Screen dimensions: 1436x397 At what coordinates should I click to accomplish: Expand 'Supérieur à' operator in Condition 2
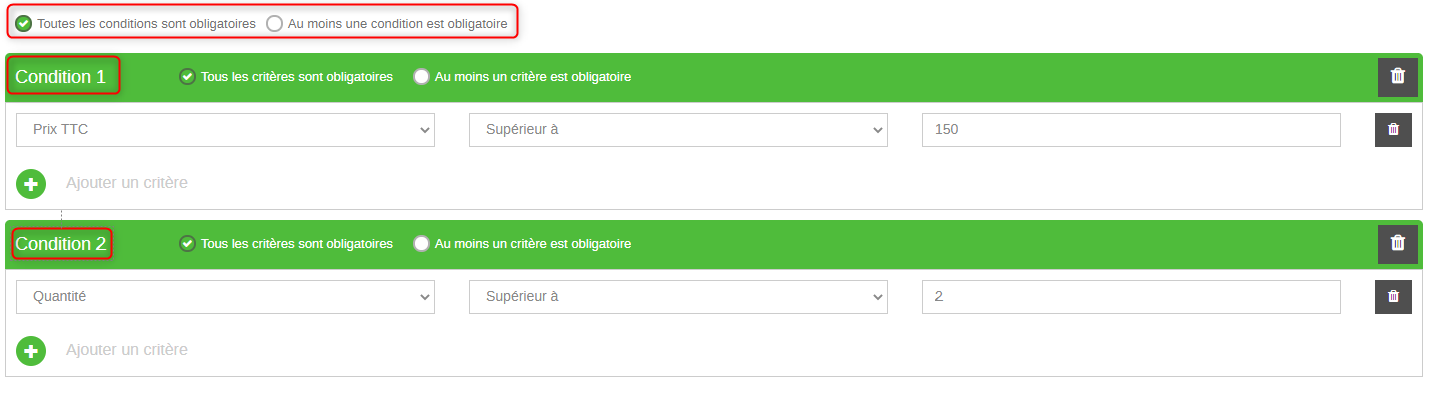(678, 296)
